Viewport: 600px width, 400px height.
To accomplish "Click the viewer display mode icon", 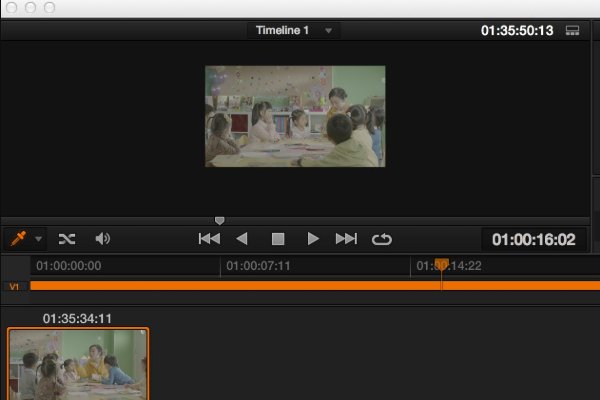I will click(x=573, y=31).
